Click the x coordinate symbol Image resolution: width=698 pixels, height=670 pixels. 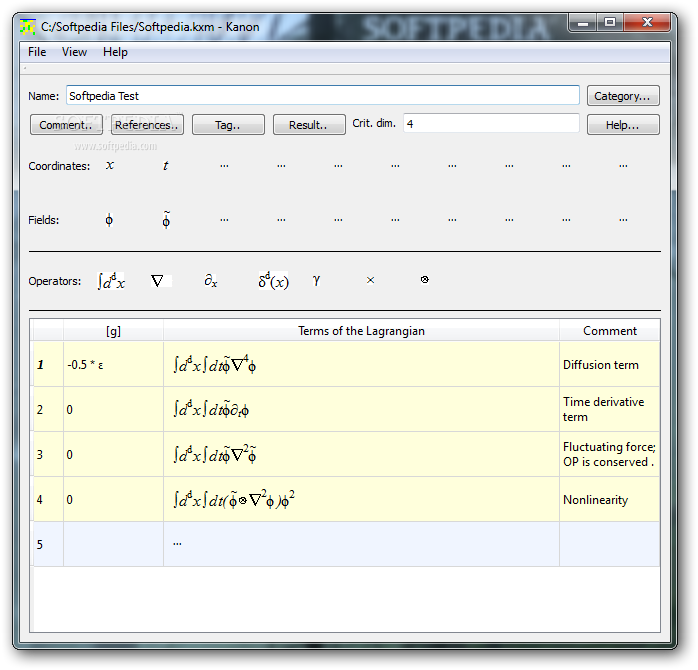[x=110, y=166]
